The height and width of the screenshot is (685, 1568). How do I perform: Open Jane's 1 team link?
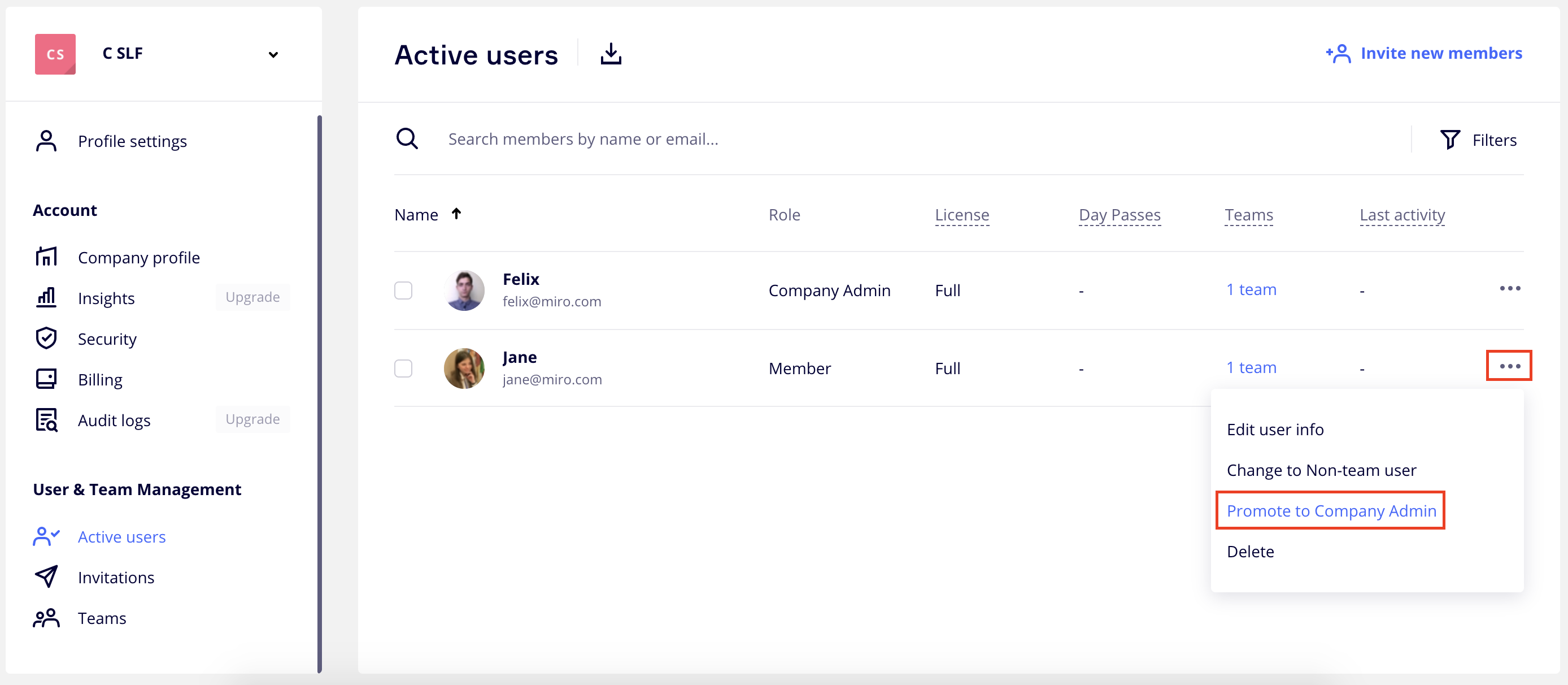1251,368
